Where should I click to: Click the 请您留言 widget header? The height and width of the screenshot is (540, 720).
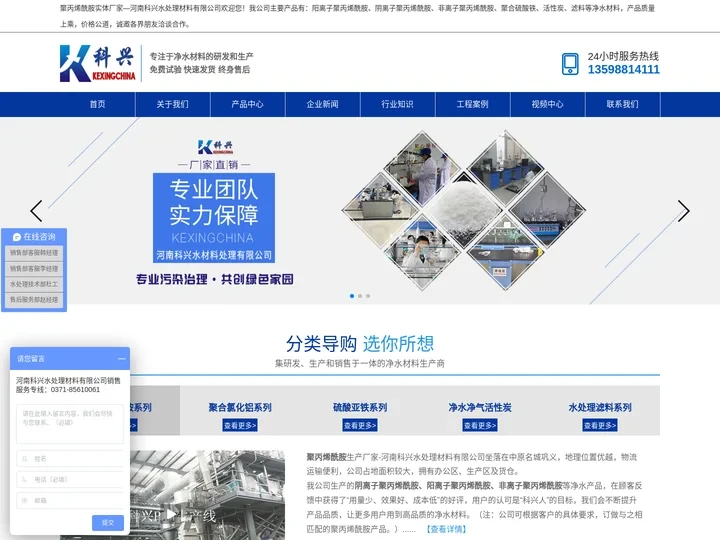pyautogui.click(x=70, y=359)
